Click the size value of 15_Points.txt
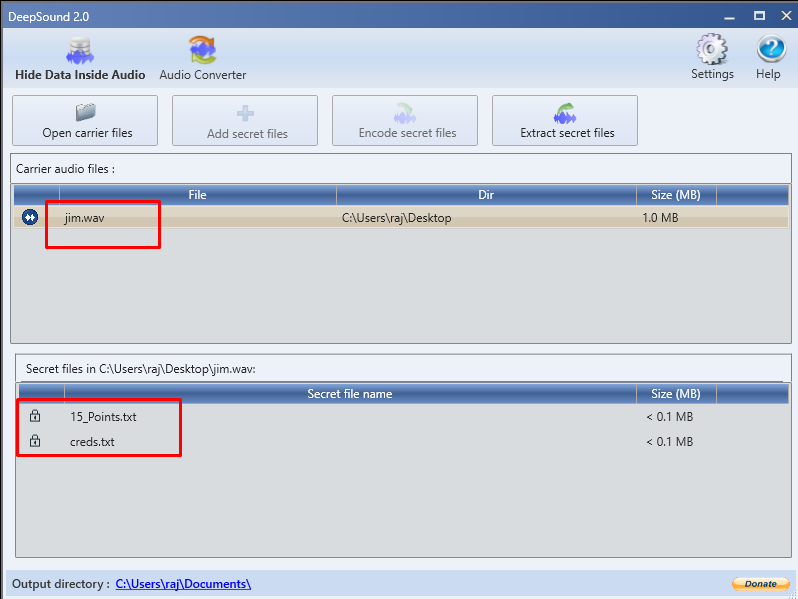 point(670,417)
